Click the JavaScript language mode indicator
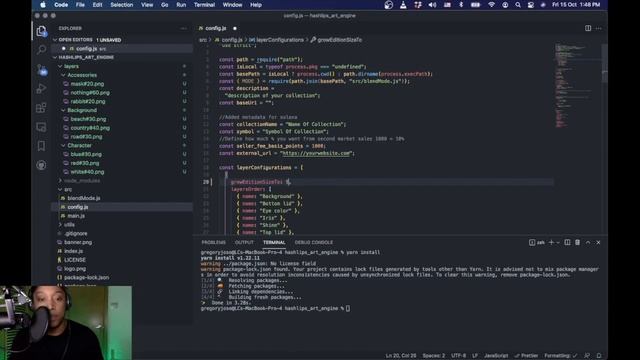 coord(496,356)
